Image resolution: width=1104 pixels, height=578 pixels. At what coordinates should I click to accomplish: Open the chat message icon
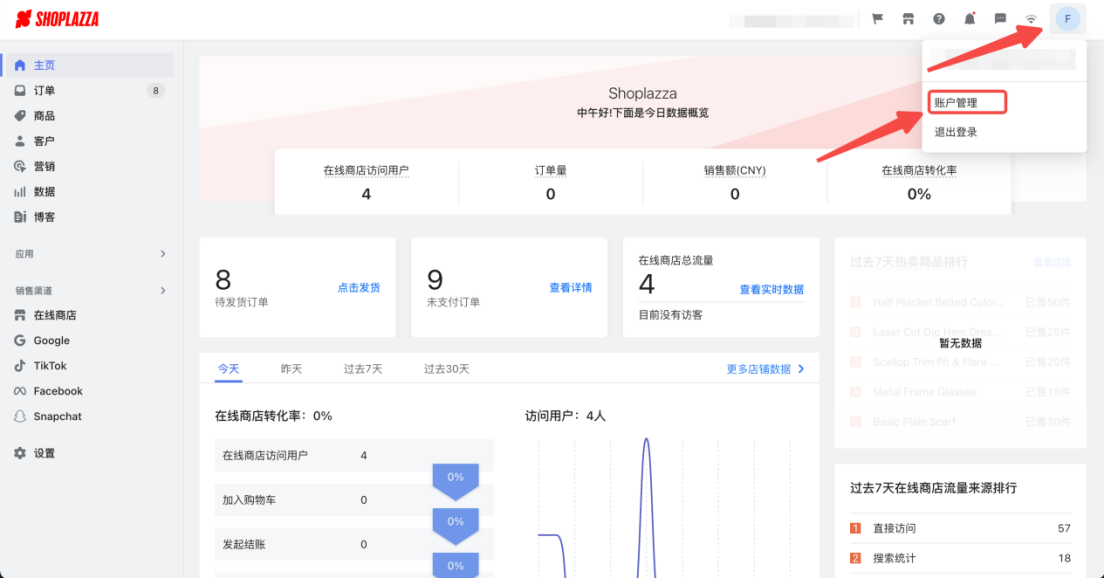click(1000, 19)
